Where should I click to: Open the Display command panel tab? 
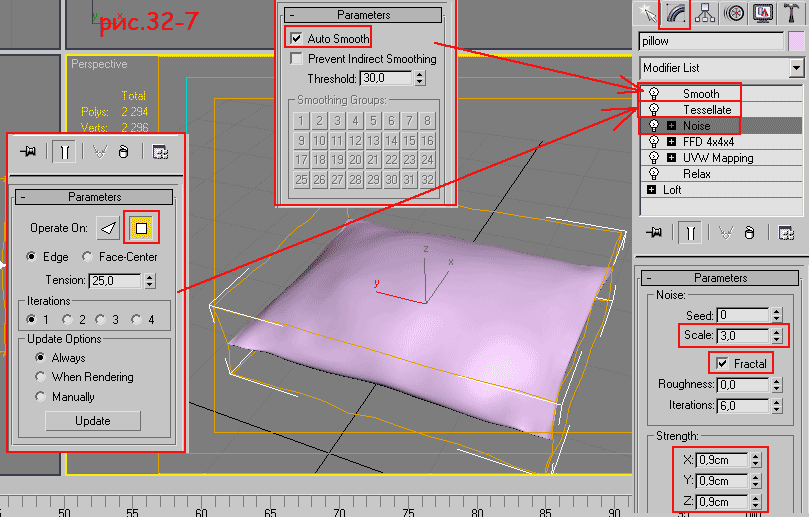click(x=764, y=13)
